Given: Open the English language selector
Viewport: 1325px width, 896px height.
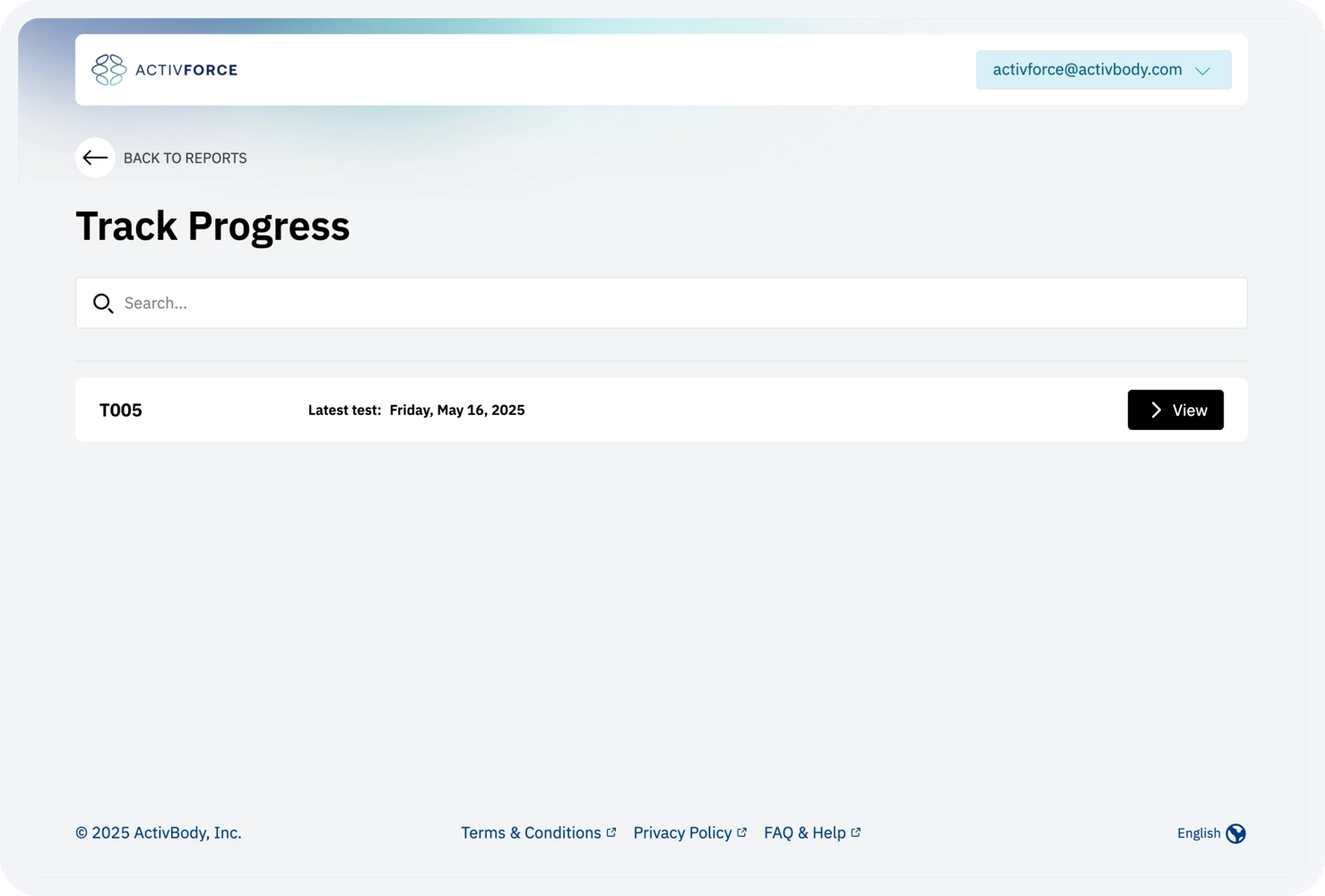Looking at the screenshot, I should 1198,833.
